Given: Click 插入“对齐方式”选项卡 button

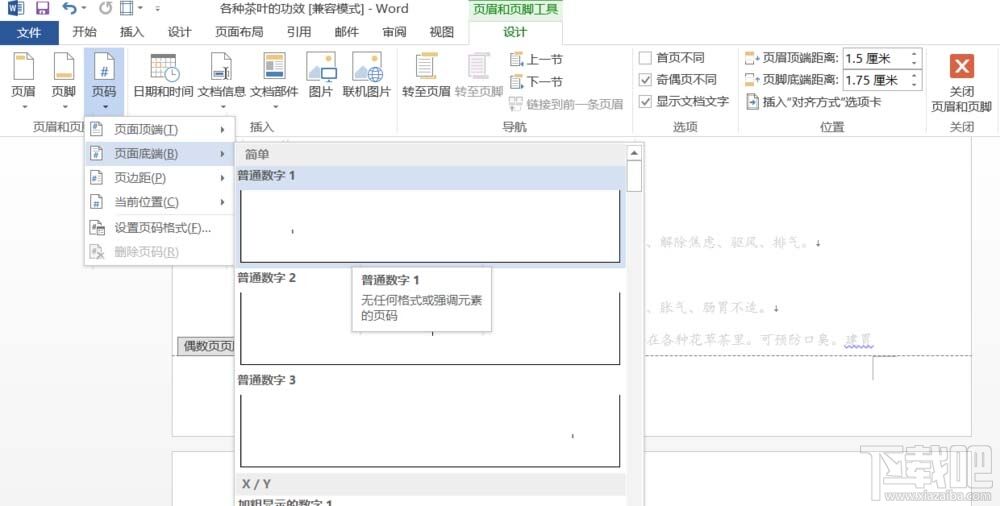Looking at the screenshot, I should click(x=814, y=101).
